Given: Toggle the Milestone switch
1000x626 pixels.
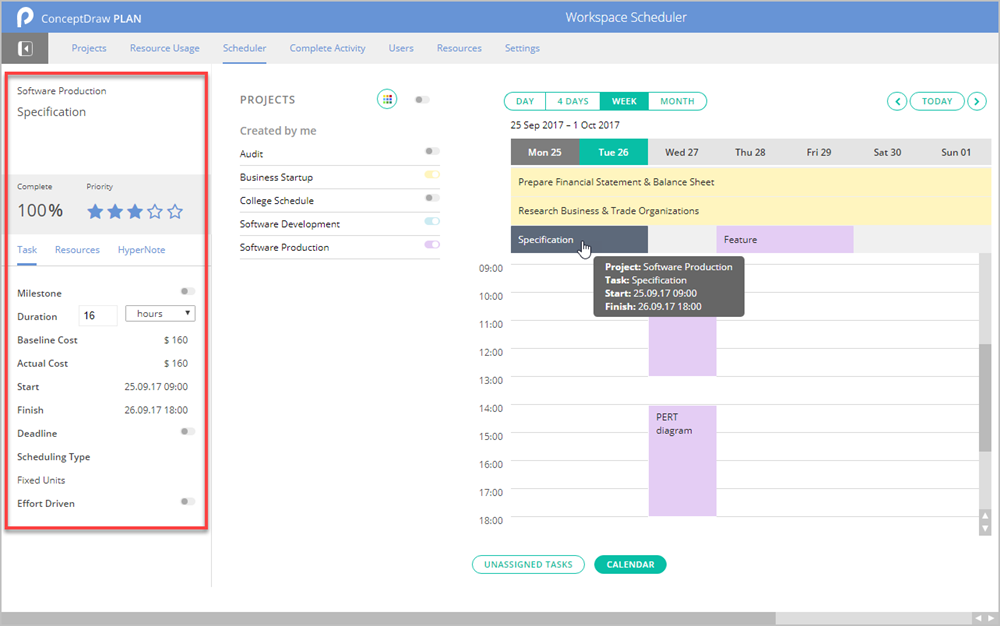Looking at the screenshot, I should 184,292.
